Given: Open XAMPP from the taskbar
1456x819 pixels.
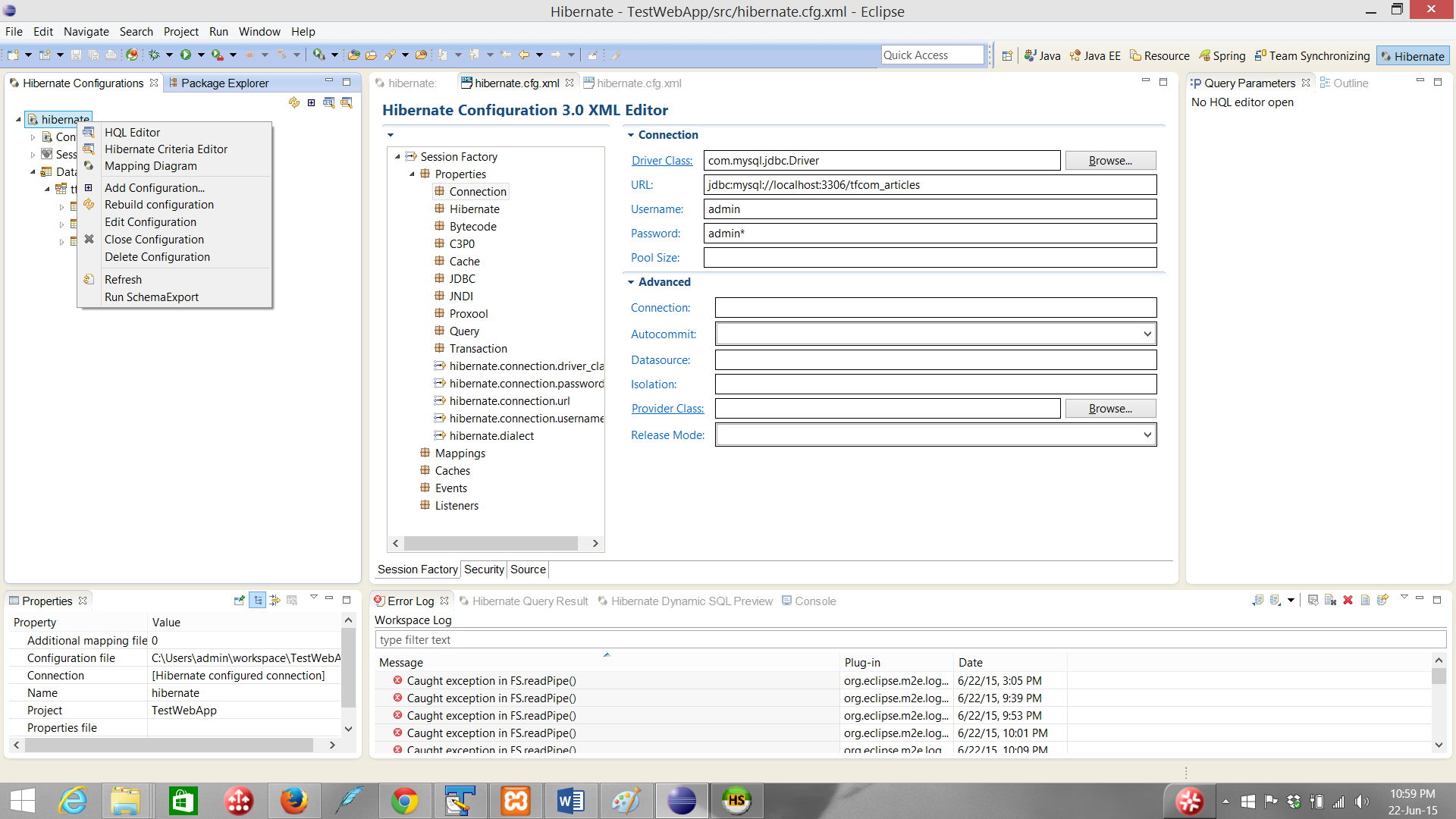Looking at the screenshot, I should 516,801.
